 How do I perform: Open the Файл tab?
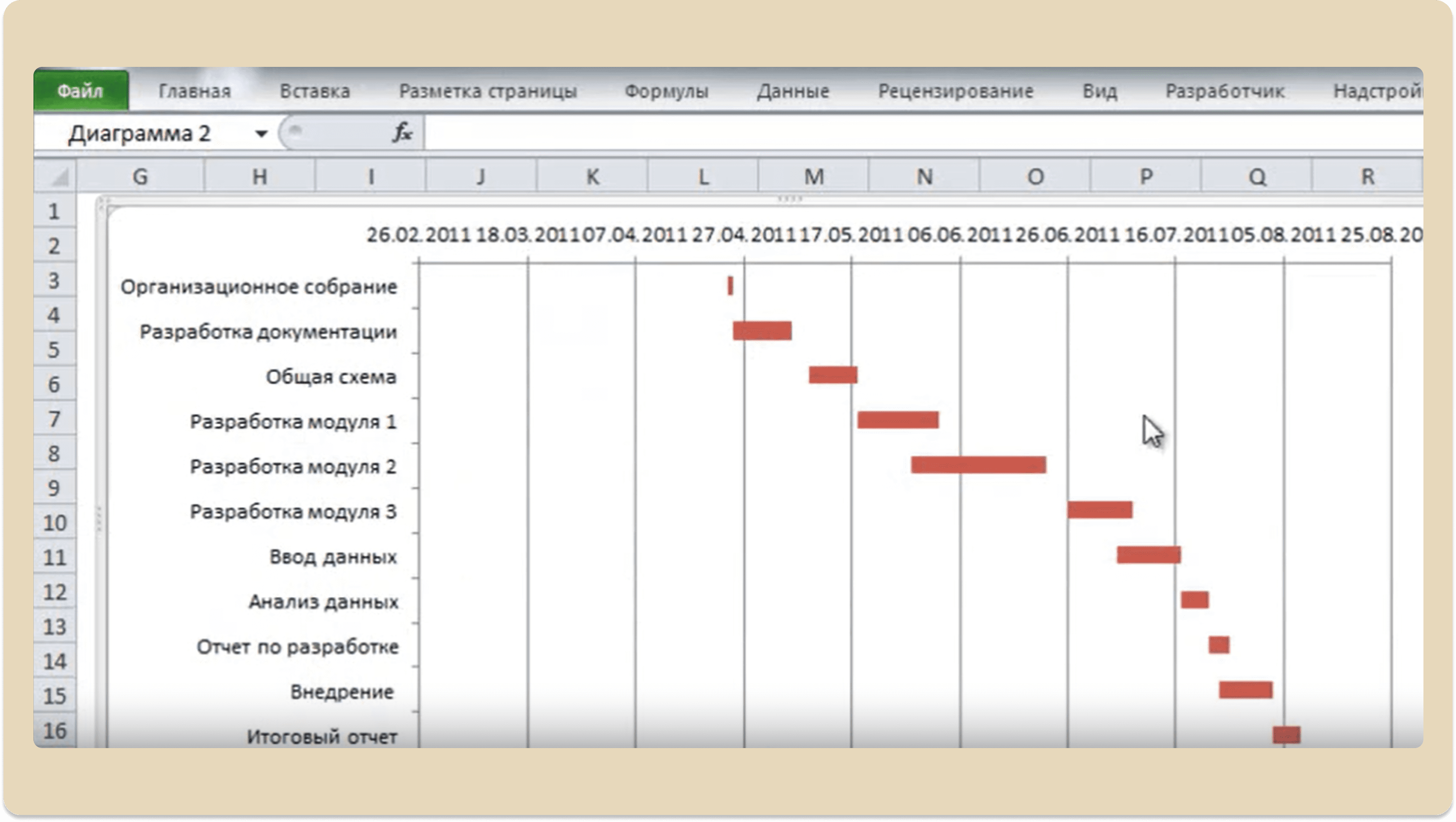[x=80, y=91]
